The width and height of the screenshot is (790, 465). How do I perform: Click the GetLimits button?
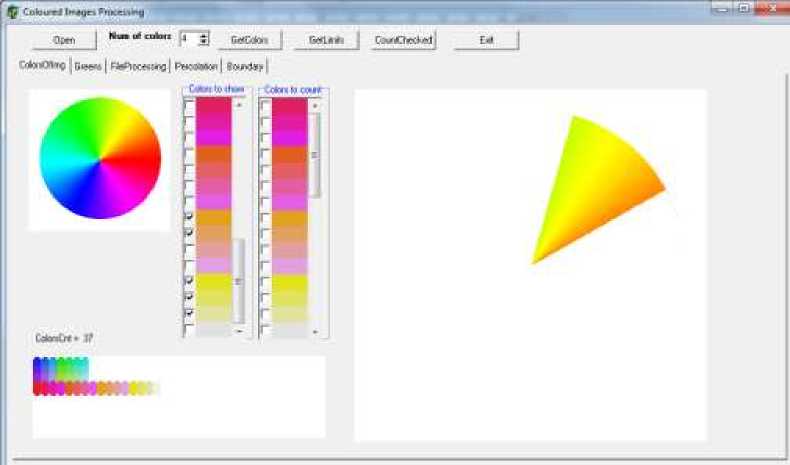(x=326, y=40)
